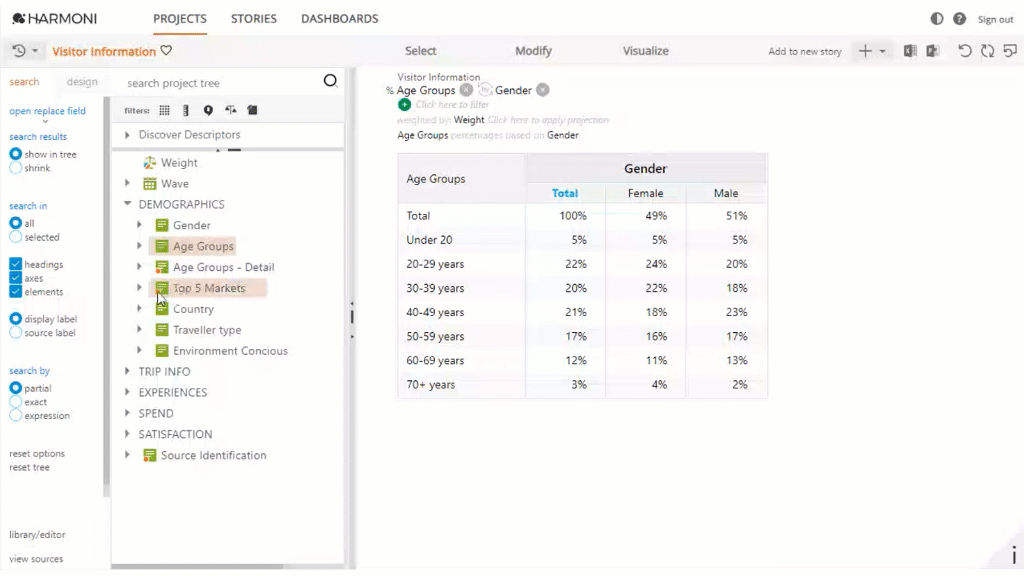Image resolution: width=1024 pixels, height=576 pixels.
Task: Select 'show in tree' radio option
Action: pos(16,154)
